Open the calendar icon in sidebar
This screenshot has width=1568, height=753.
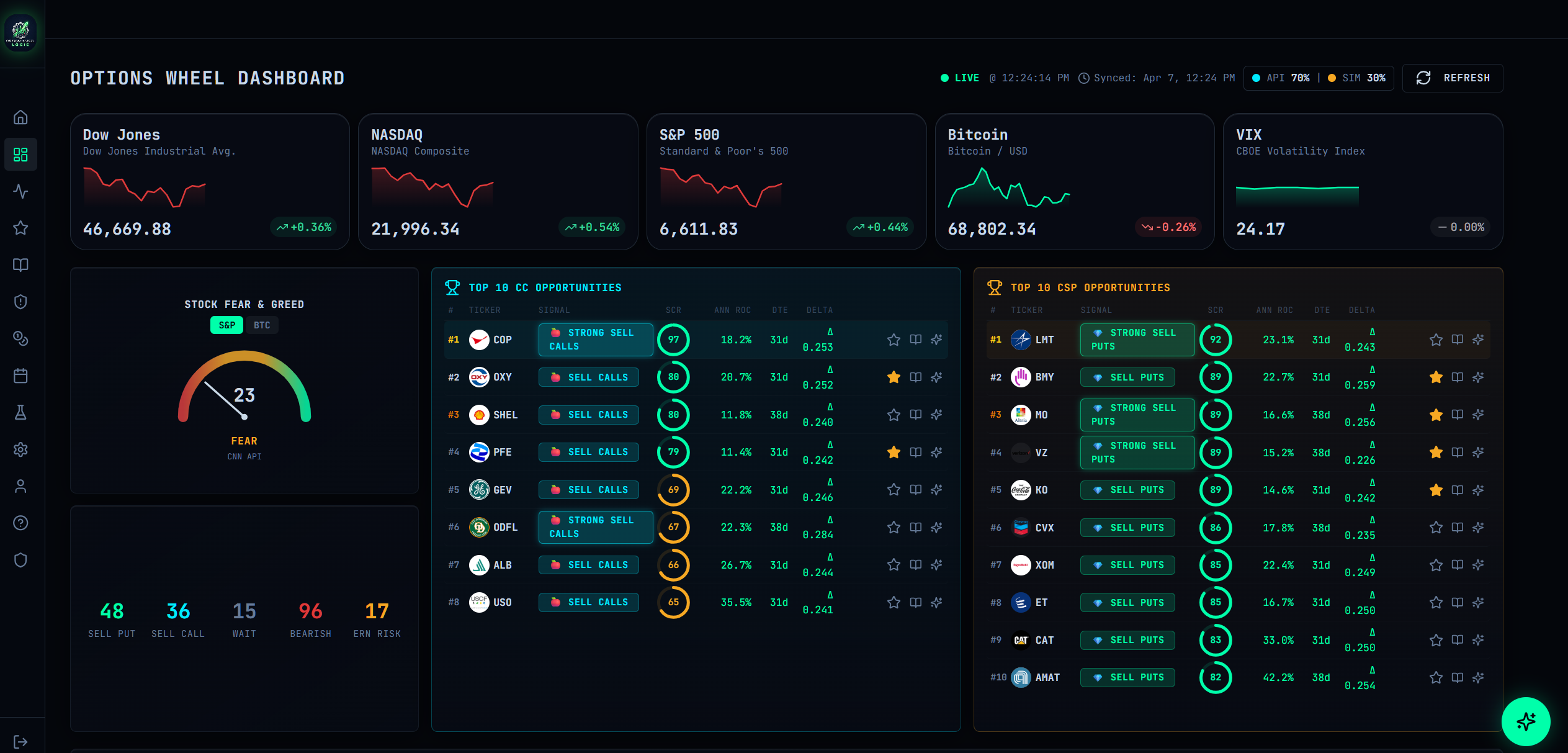click(x=20, y=376)
